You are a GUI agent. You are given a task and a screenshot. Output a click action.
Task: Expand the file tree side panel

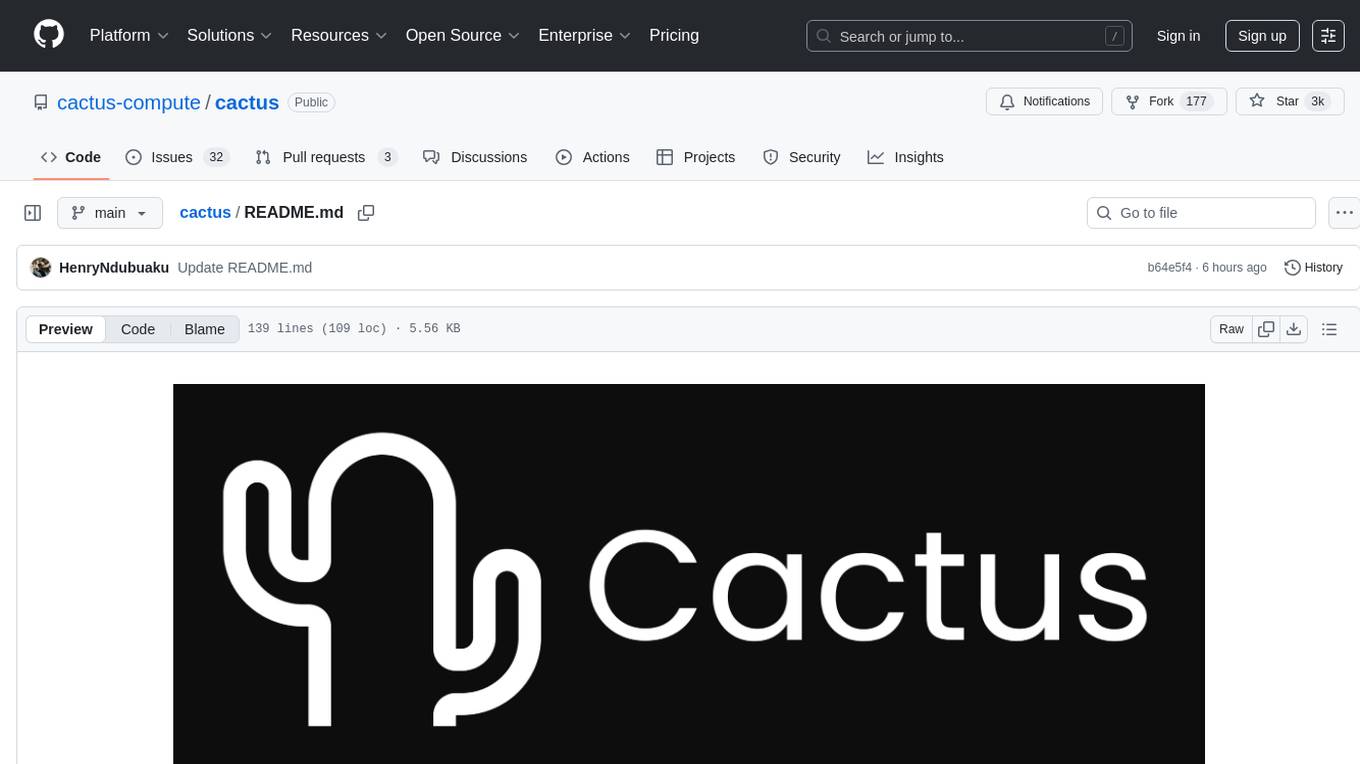pos(33,213)
